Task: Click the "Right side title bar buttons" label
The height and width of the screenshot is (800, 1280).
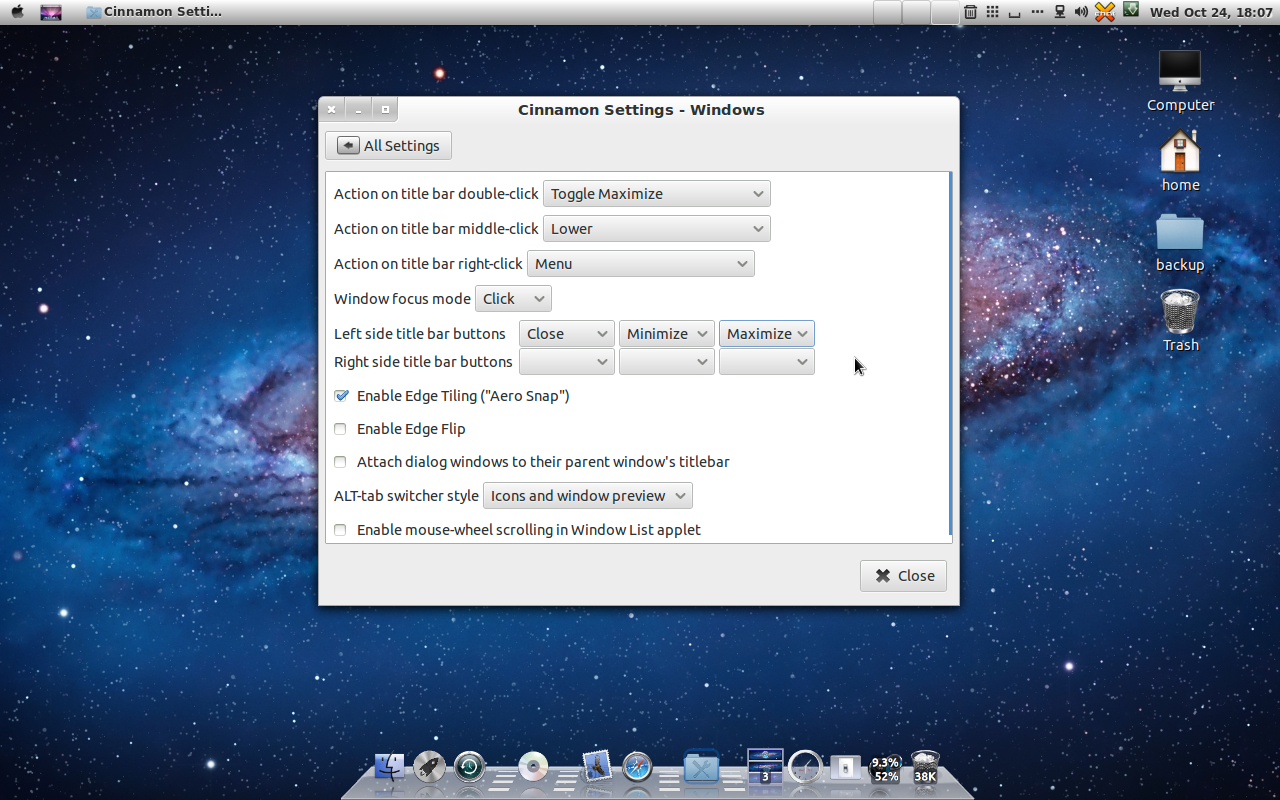Action: coord(423,362)
